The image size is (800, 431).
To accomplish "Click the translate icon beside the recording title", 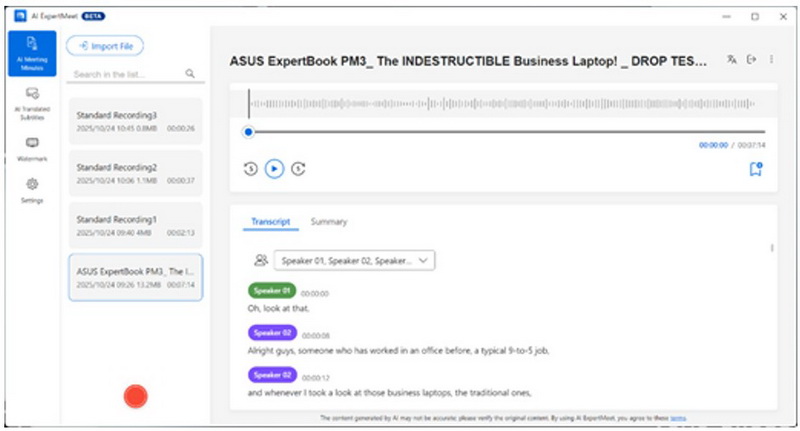I will click(731, 59).
